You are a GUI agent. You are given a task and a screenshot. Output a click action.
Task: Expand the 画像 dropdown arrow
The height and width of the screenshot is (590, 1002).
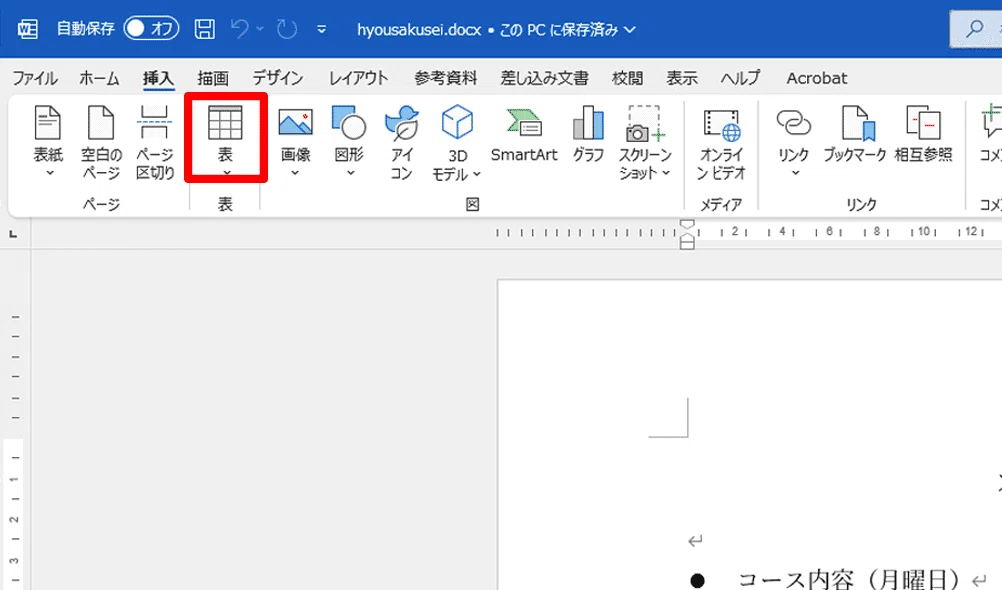[x=295, y=173]
